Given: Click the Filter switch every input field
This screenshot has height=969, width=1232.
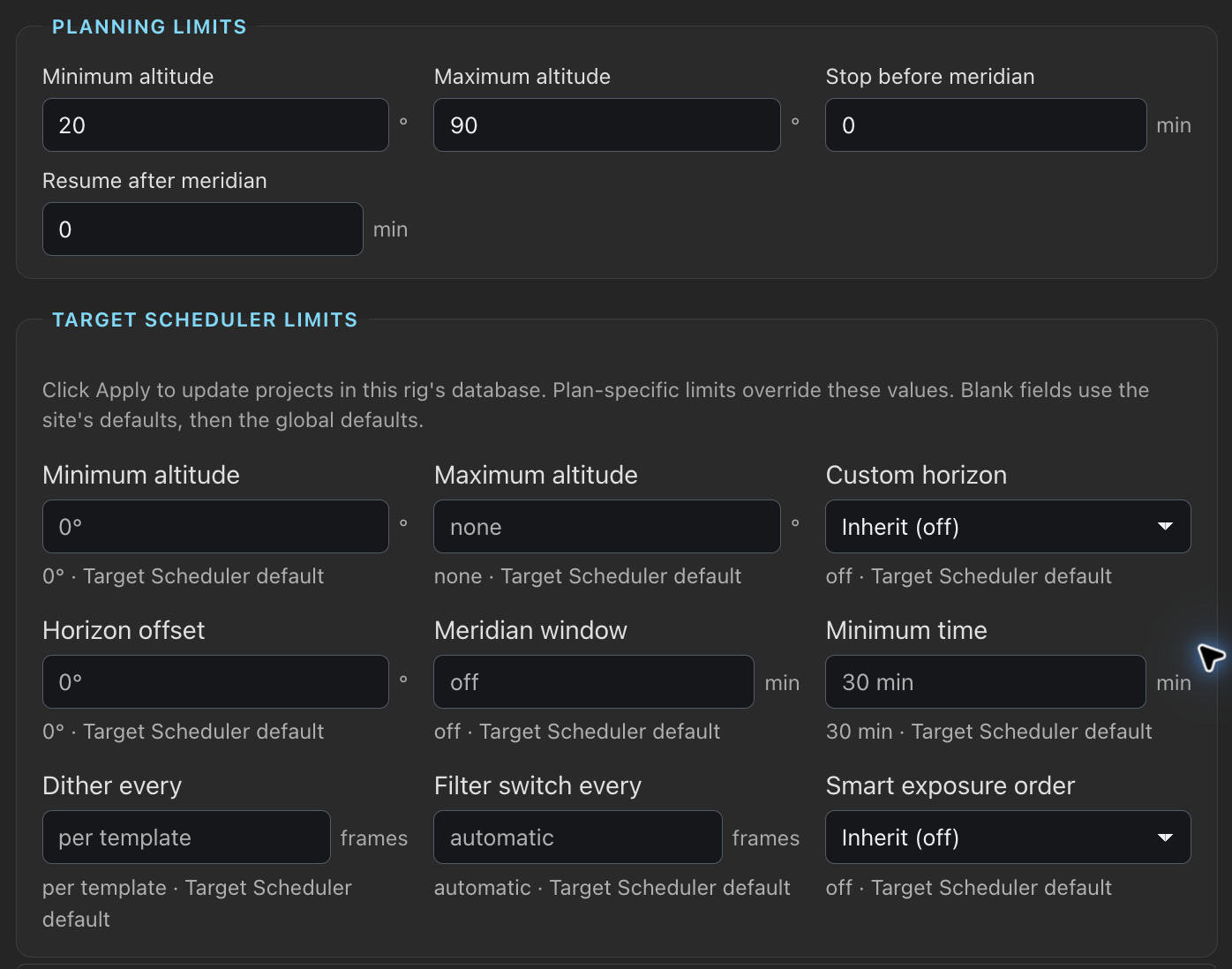Looking at the screenshot, I should click(578, 838).
